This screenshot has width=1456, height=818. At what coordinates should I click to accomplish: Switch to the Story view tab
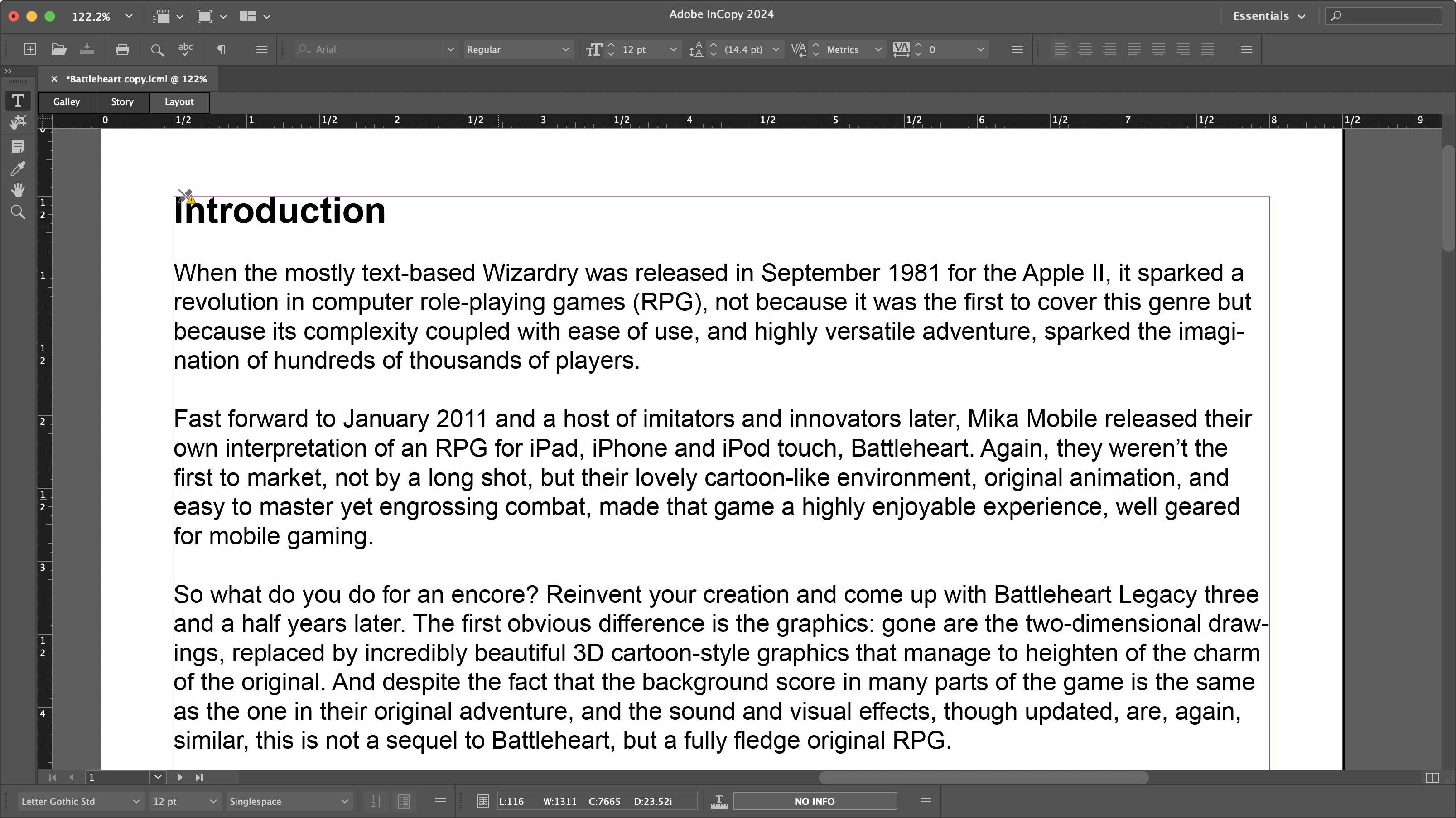121,101
